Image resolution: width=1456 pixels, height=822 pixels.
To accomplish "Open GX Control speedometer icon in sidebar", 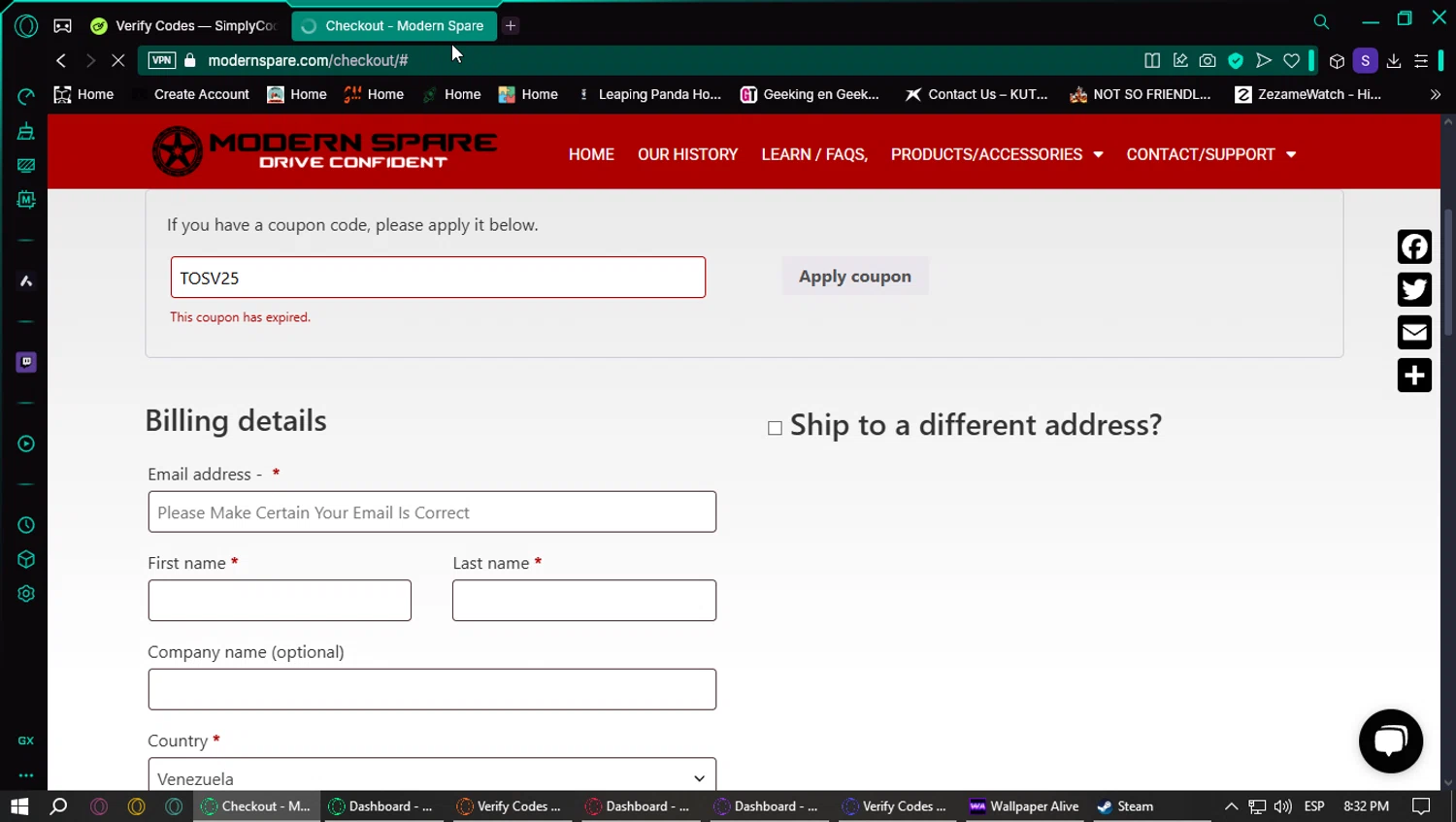I will [x=26, y=96].
